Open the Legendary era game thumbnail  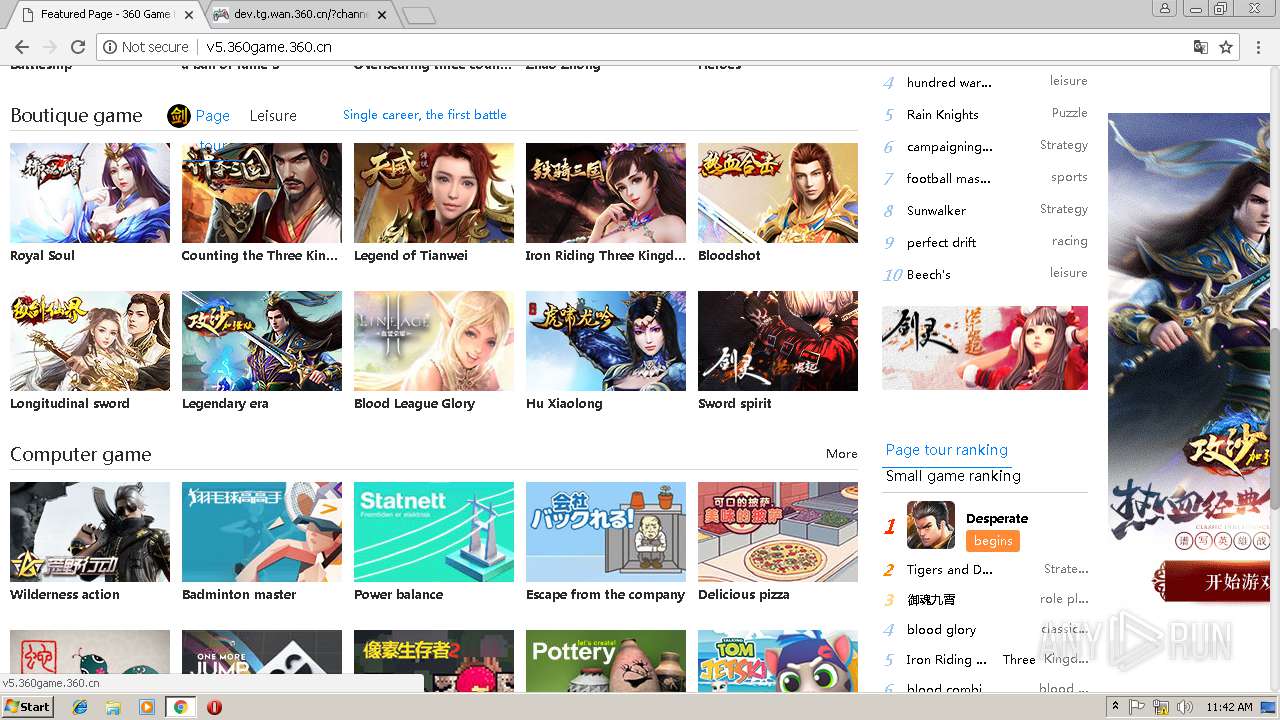coord(262,341)
